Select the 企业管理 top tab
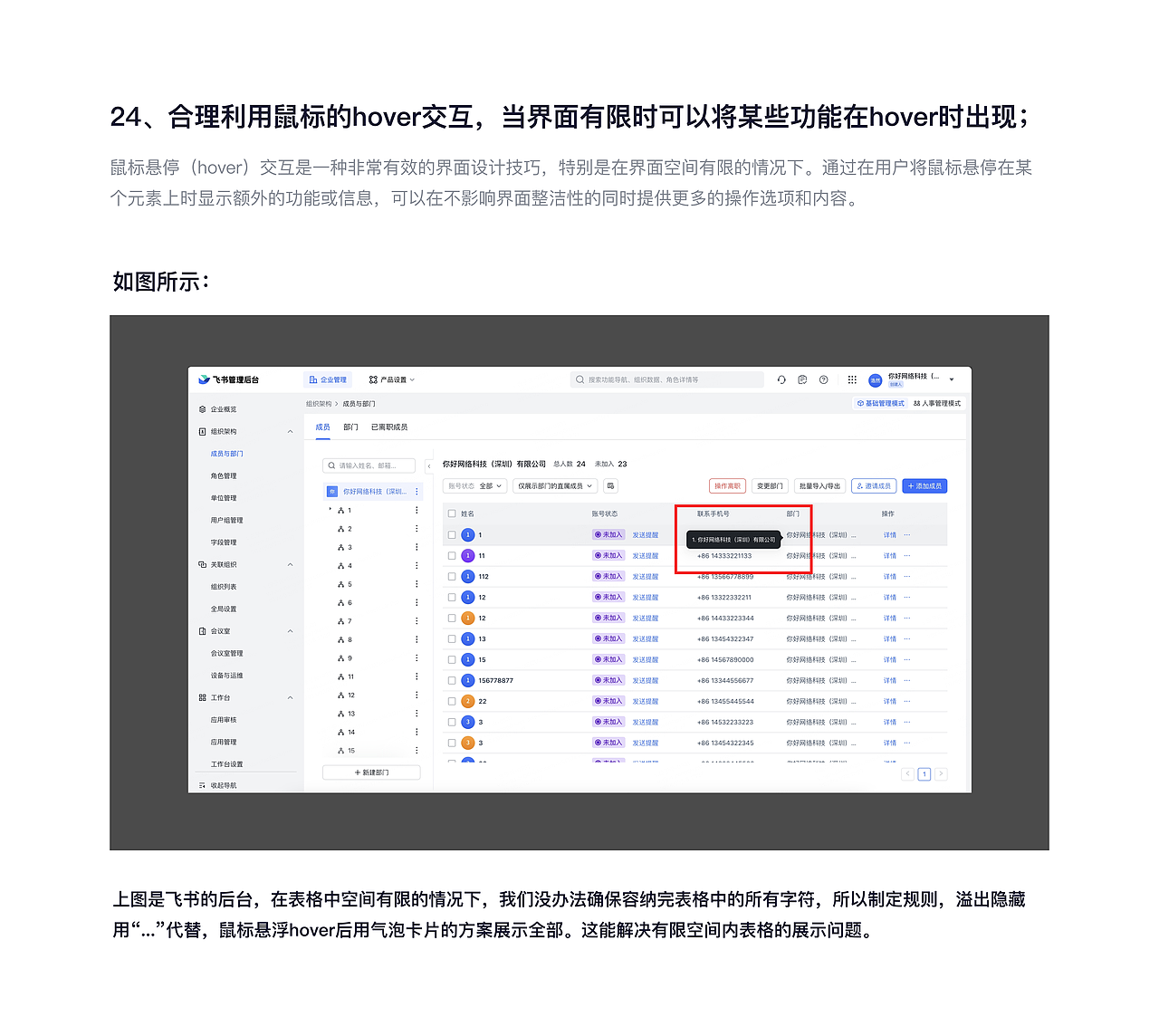 pos(328,380)
